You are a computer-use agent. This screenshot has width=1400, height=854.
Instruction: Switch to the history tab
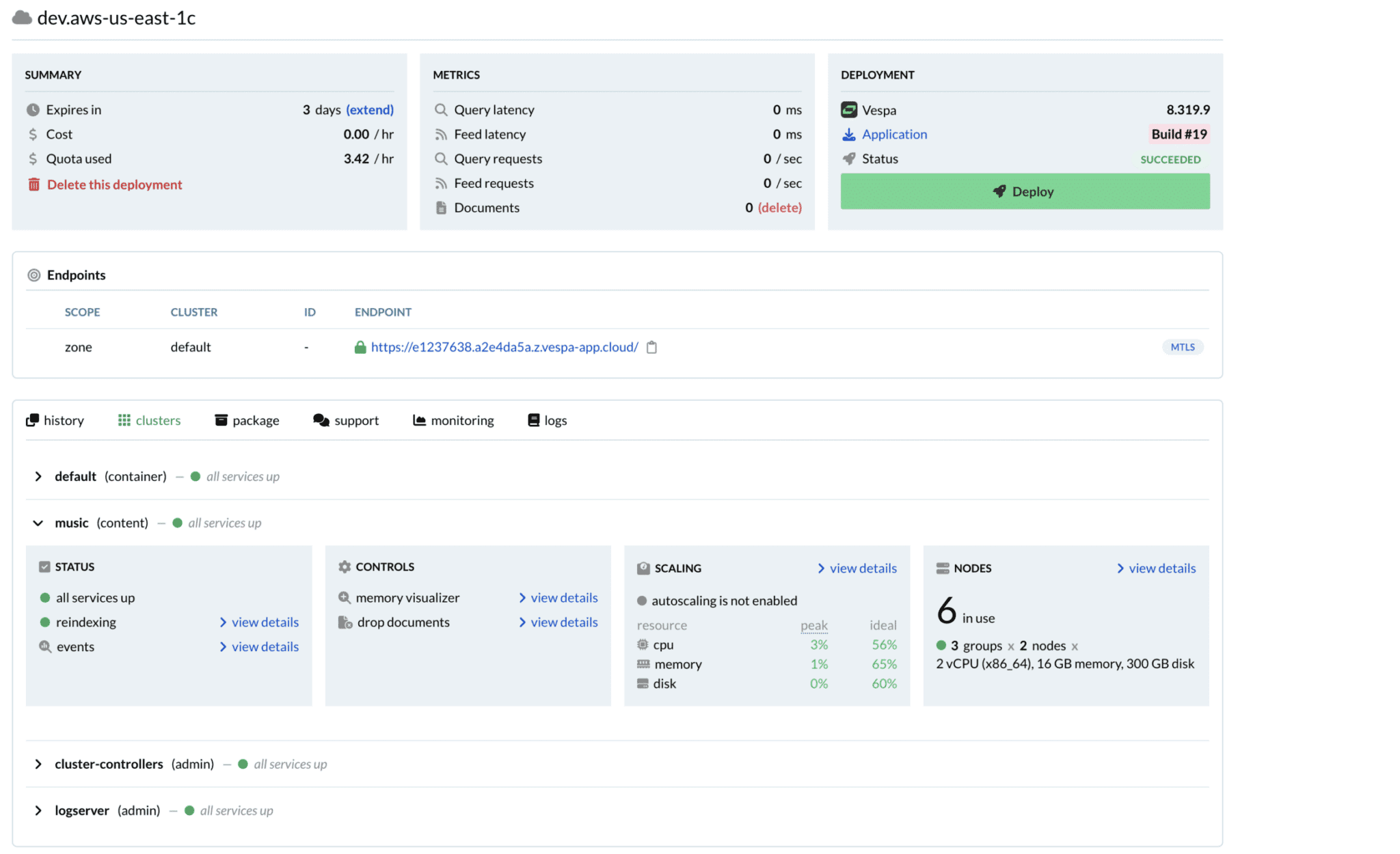(55, 420)
